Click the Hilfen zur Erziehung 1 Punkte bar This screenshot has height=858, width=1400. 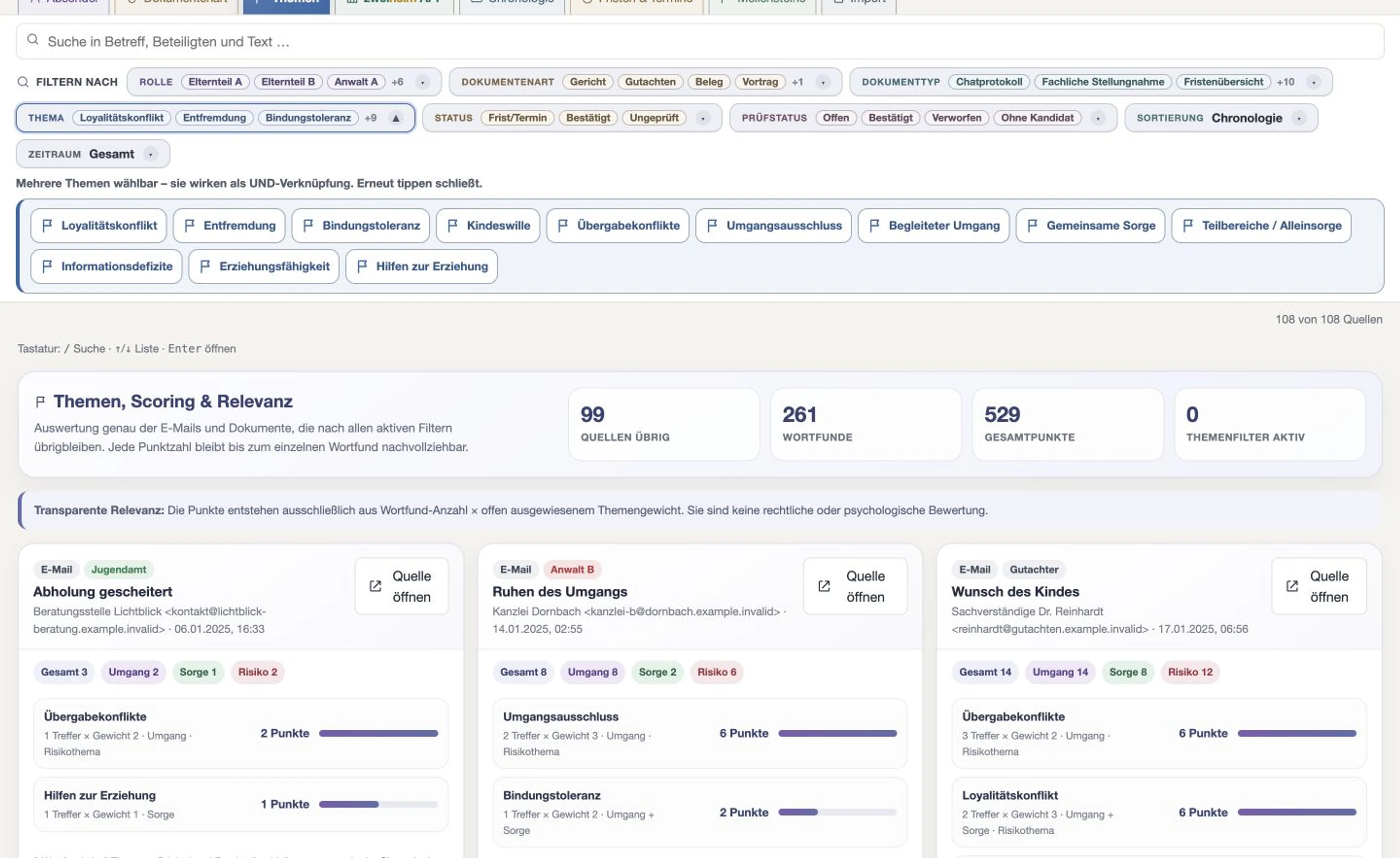(378, 804)
